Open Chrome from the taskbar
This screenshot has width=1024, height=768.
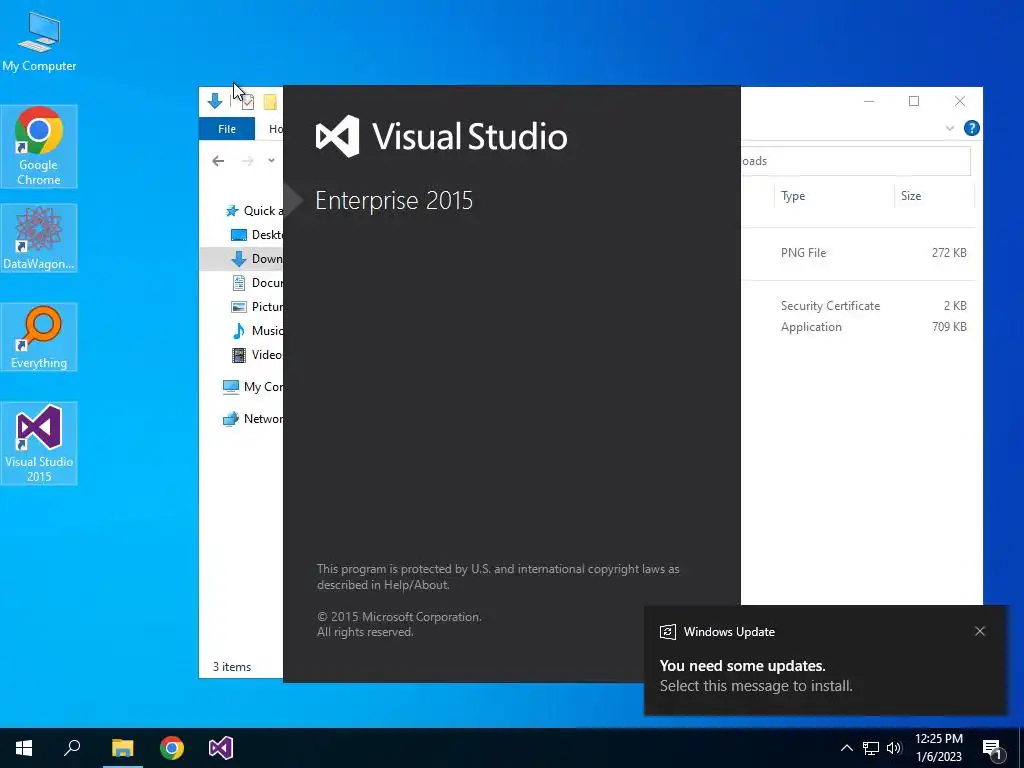pos(172,748)
